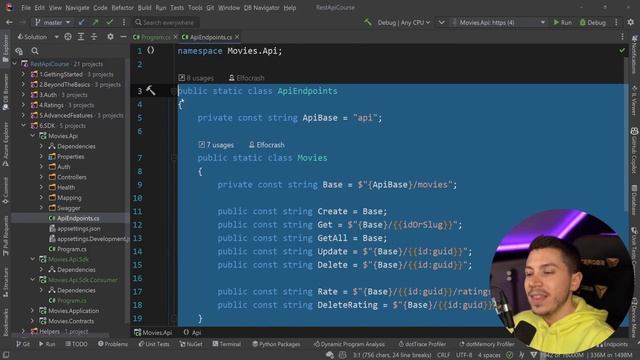Image resolution: width=640 pixels, height=360 pixels.
Task: Click the 4 spaces indent indicator
Action: 489,355
